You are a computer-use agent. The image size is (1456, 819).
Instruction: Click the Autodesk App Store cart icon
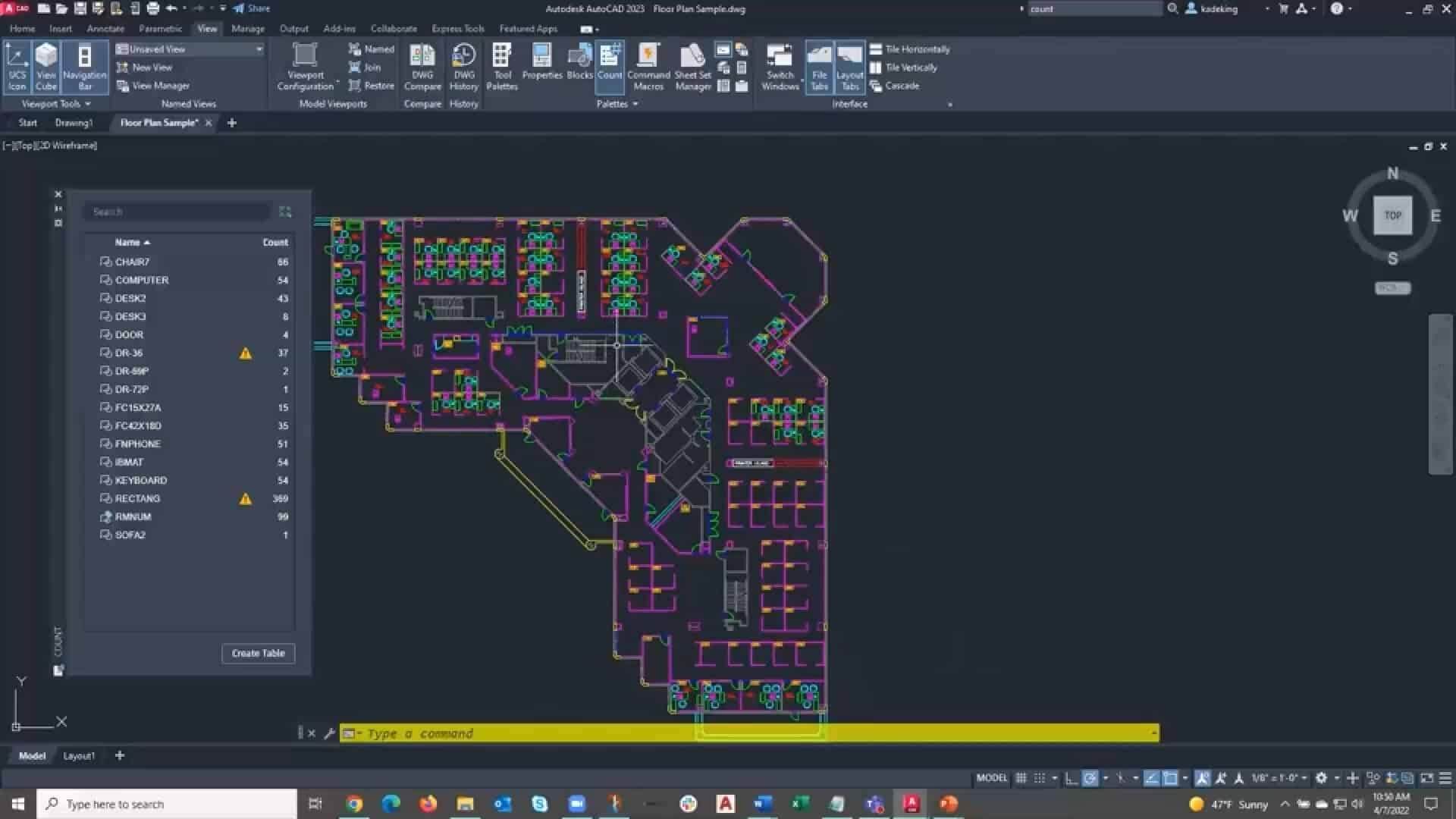tap(1283, 8)
